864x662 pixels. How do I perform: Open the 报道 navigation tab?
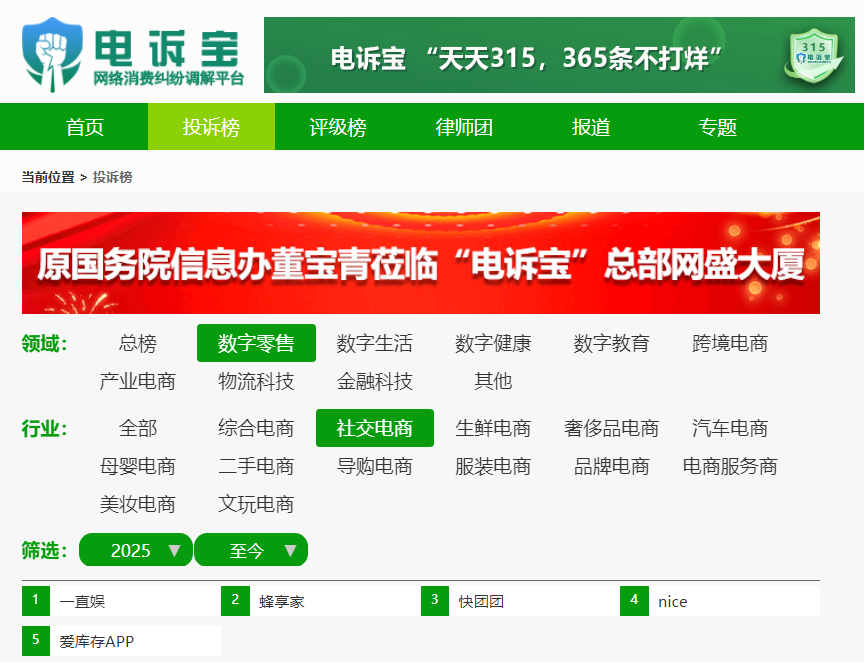pyautogui.click(x=591, y=127)
